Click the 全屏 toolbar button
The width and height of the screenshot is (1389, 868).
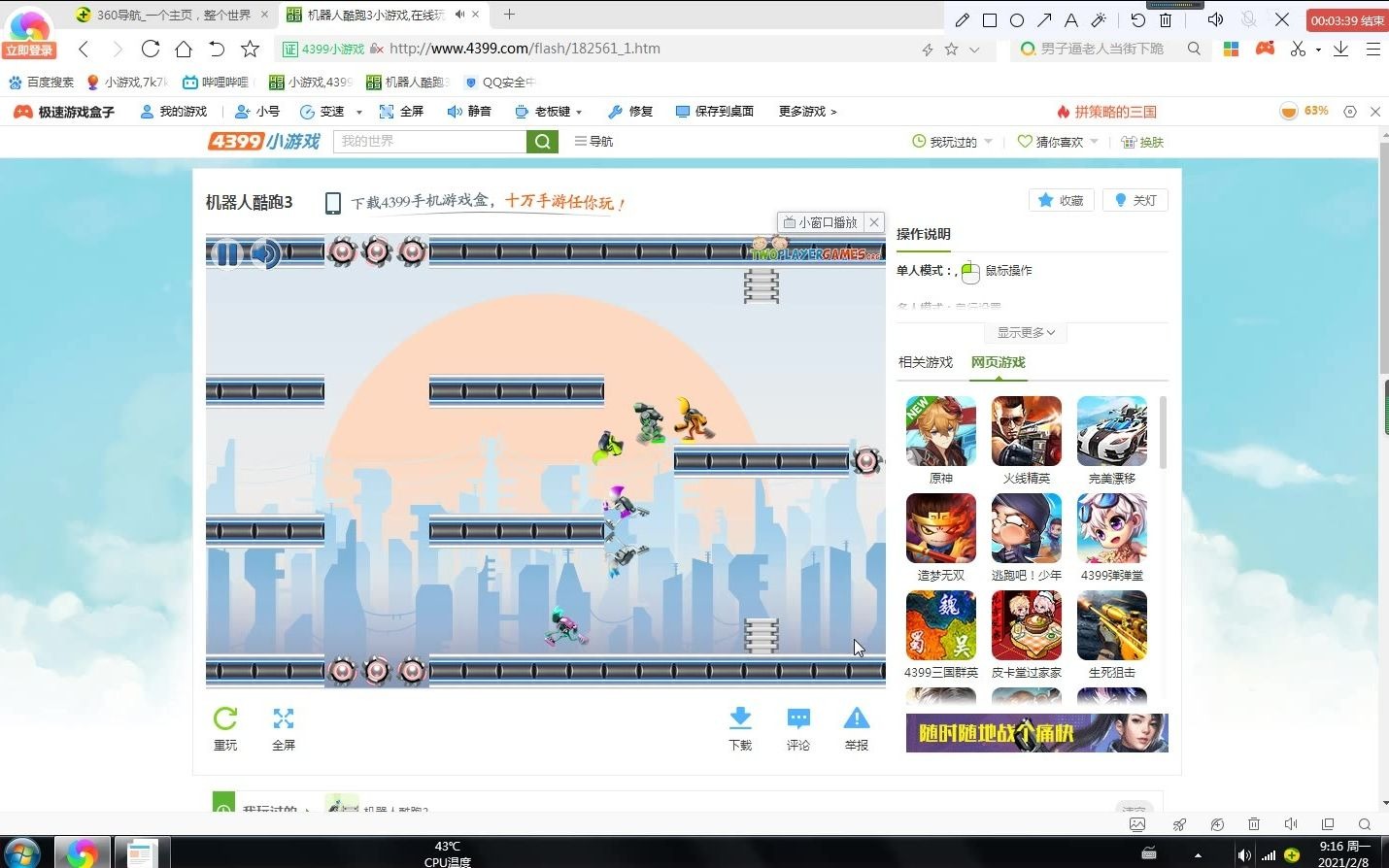coord(401,112)
